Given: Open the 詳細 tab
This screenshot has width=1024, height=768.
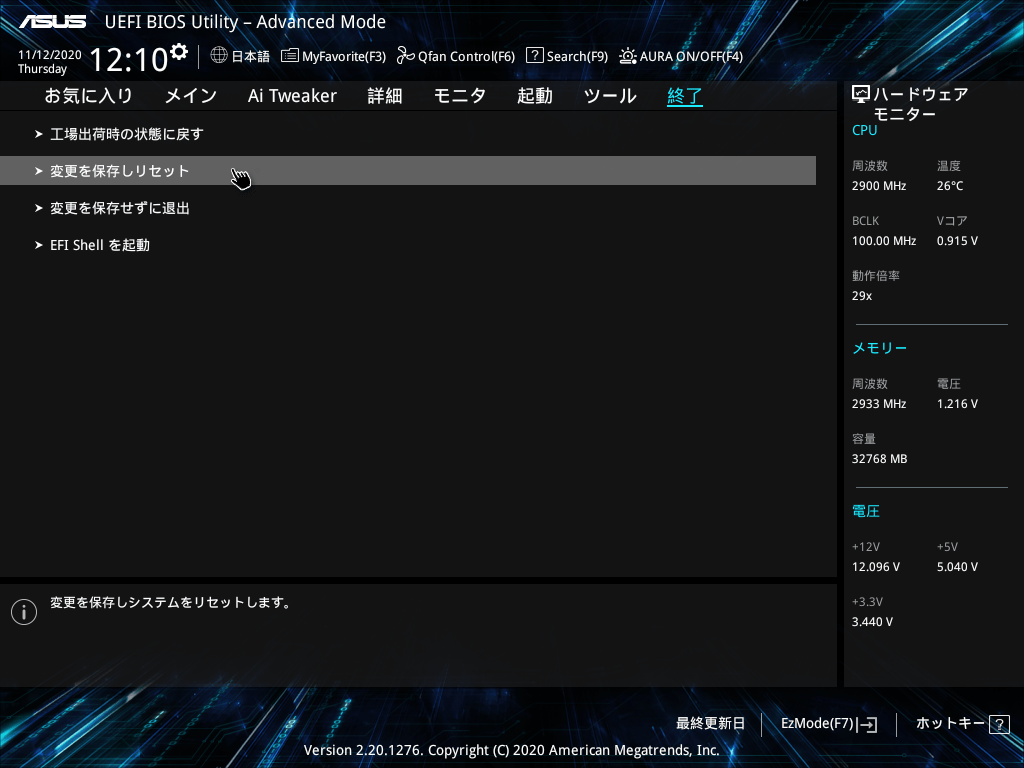Looking at the screenshot, I should coord(384,96).
